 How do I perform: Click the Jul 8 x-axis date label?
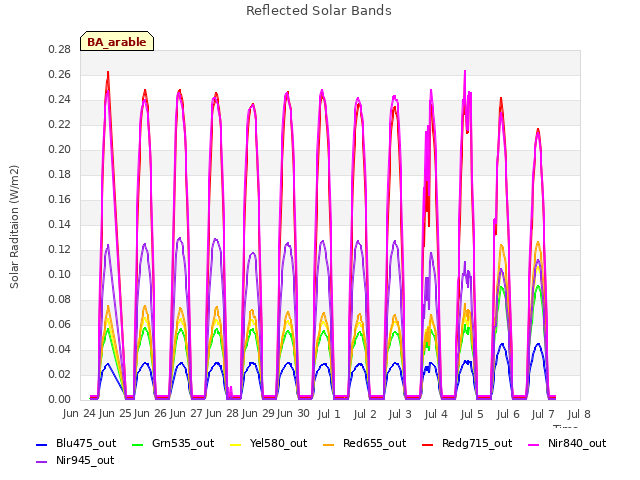[579, 414]
